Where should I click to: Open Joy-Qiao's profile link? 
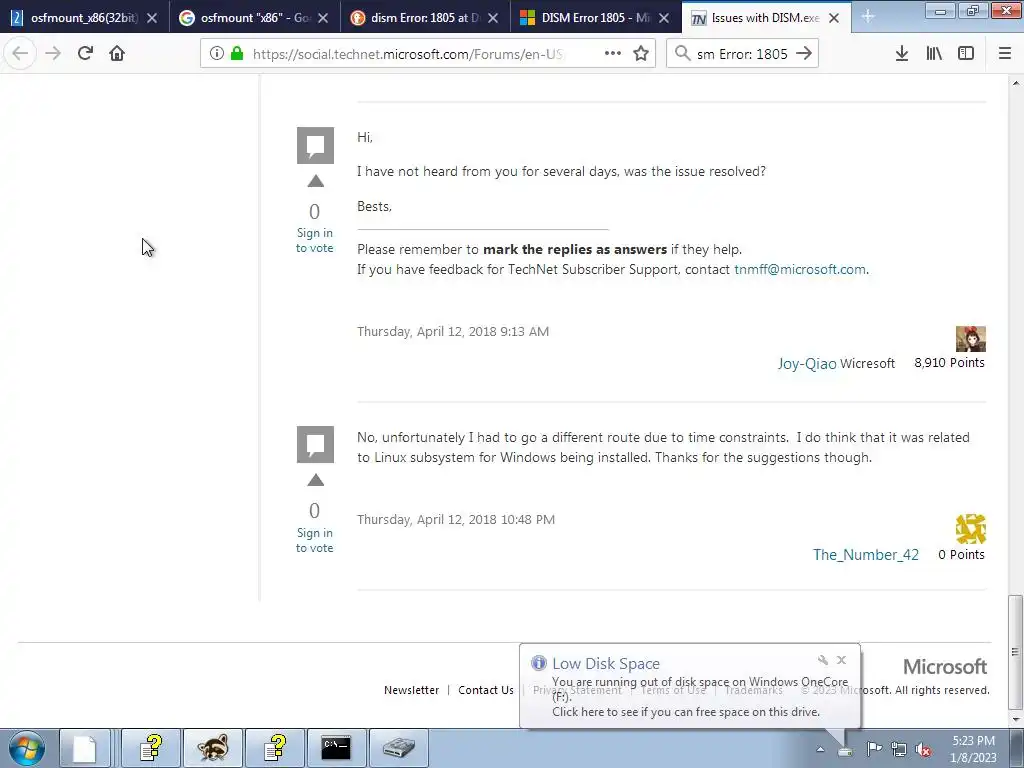[807, 364]
